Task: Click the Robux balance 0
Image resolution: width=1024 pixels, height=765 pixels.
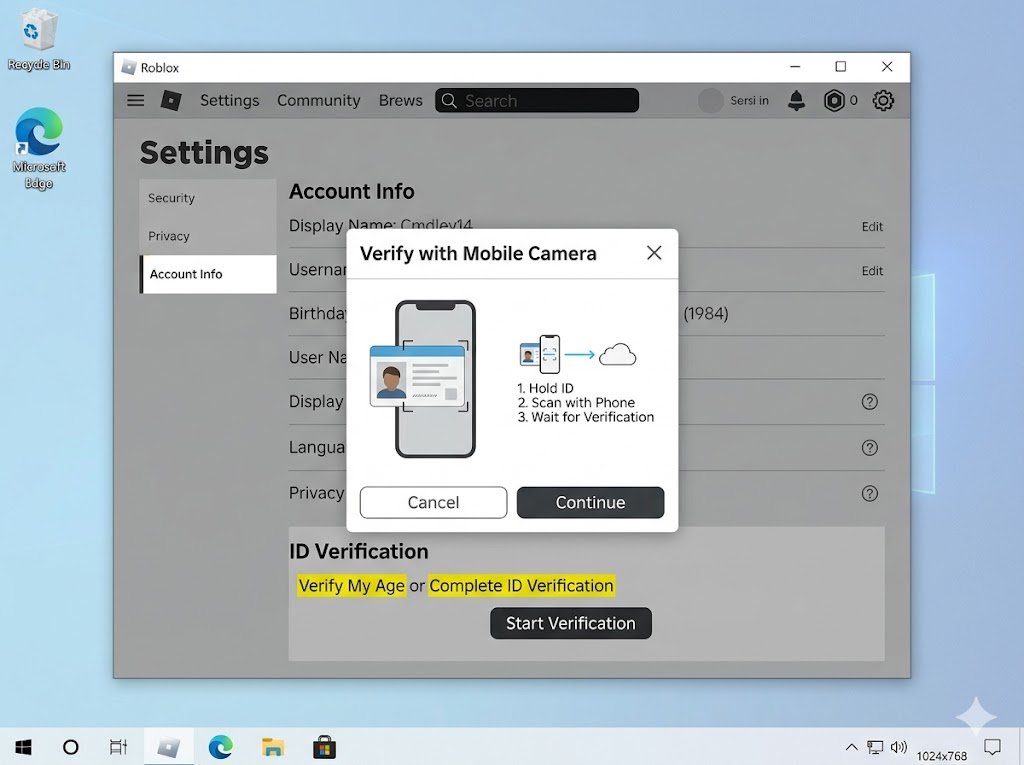Action: [x=853, y=101]
